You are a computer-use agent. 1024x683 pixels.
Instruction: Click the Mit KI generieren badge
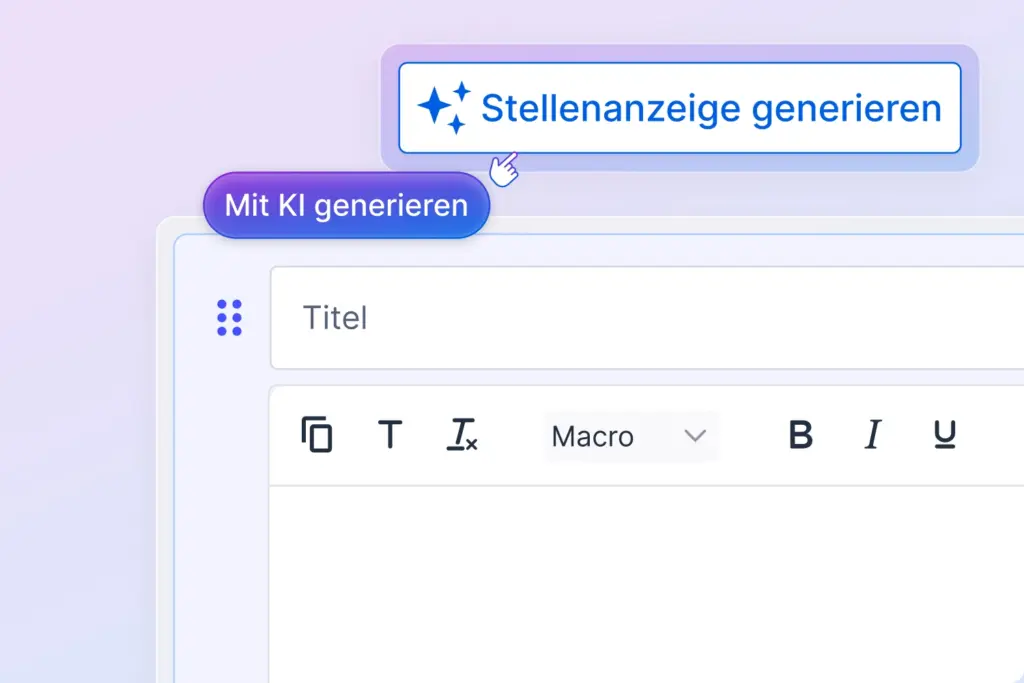point(345,205)
